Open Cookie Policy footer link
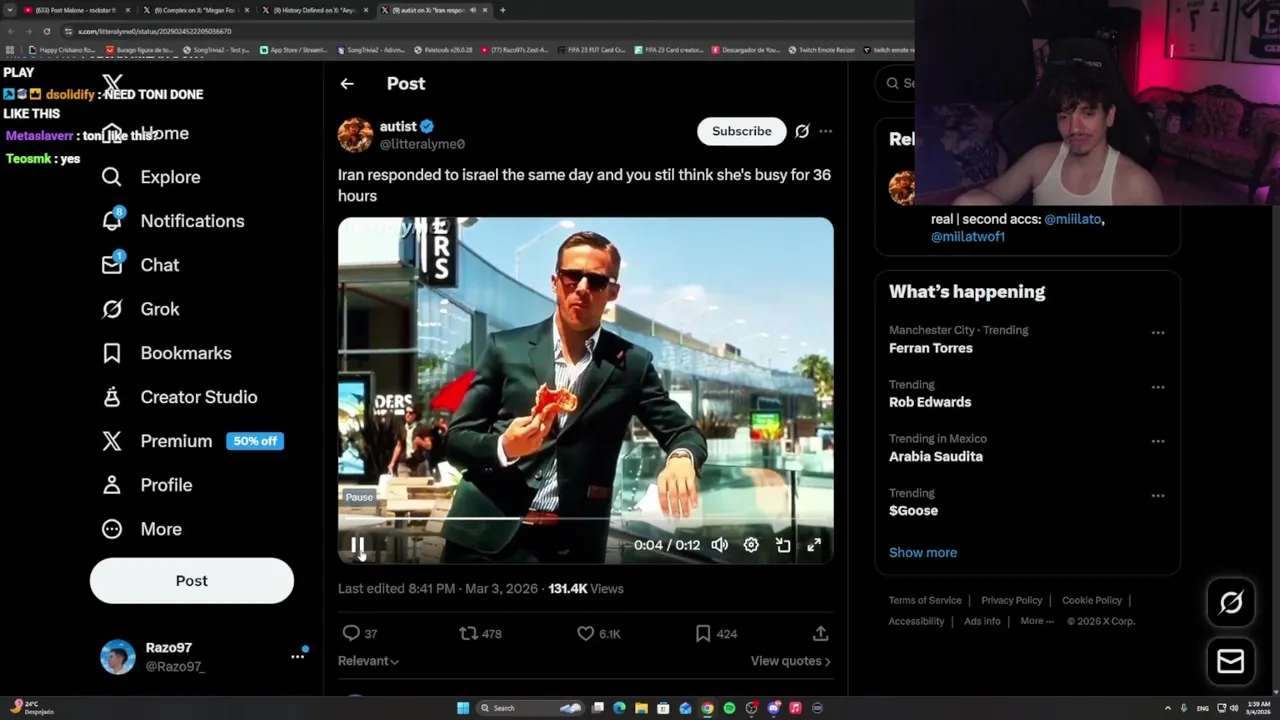The width and height of the screenshot is (1280, 720). click(1092, 601)
